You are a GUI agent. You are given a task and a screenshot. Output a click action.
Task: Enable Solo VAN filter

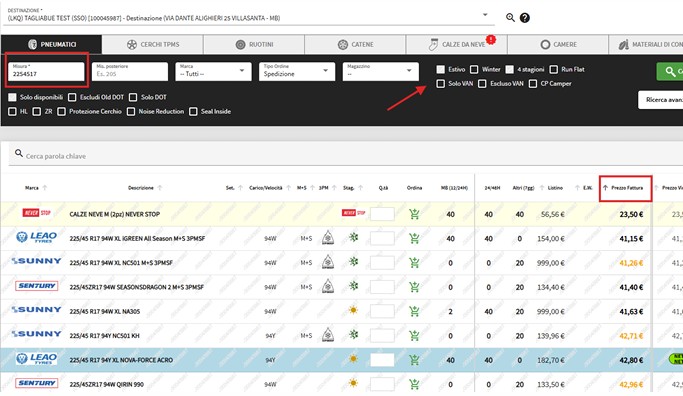point(441,84)
